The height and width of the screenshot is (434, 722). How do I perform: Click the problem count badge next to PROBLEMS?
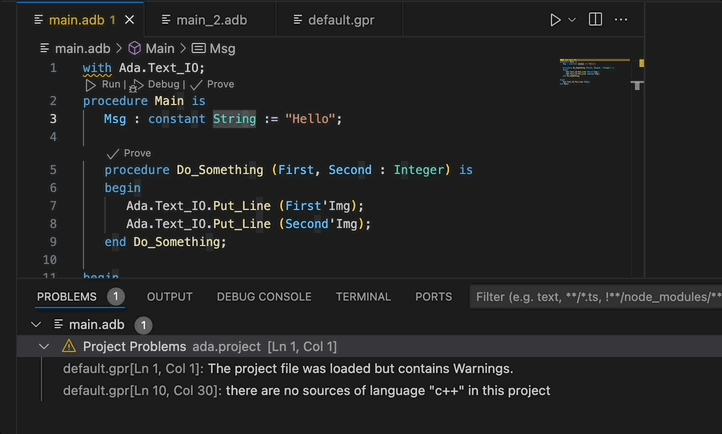tap(116, 297)
